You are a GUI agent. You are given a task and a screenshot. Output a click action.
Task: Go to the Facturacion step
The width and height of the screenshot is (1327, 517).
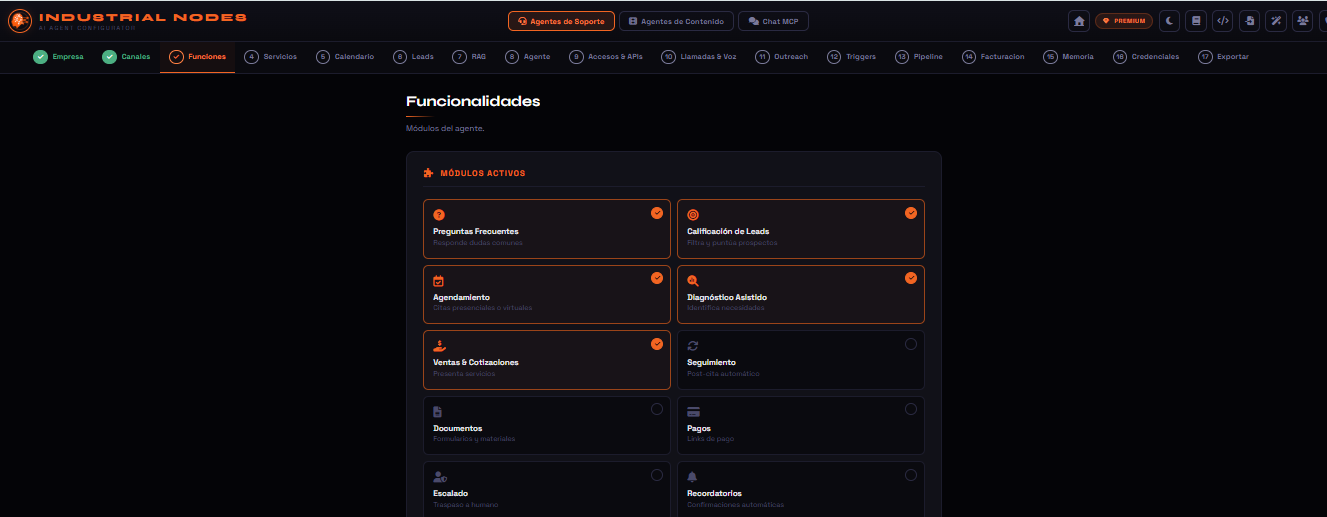point(993,57)
